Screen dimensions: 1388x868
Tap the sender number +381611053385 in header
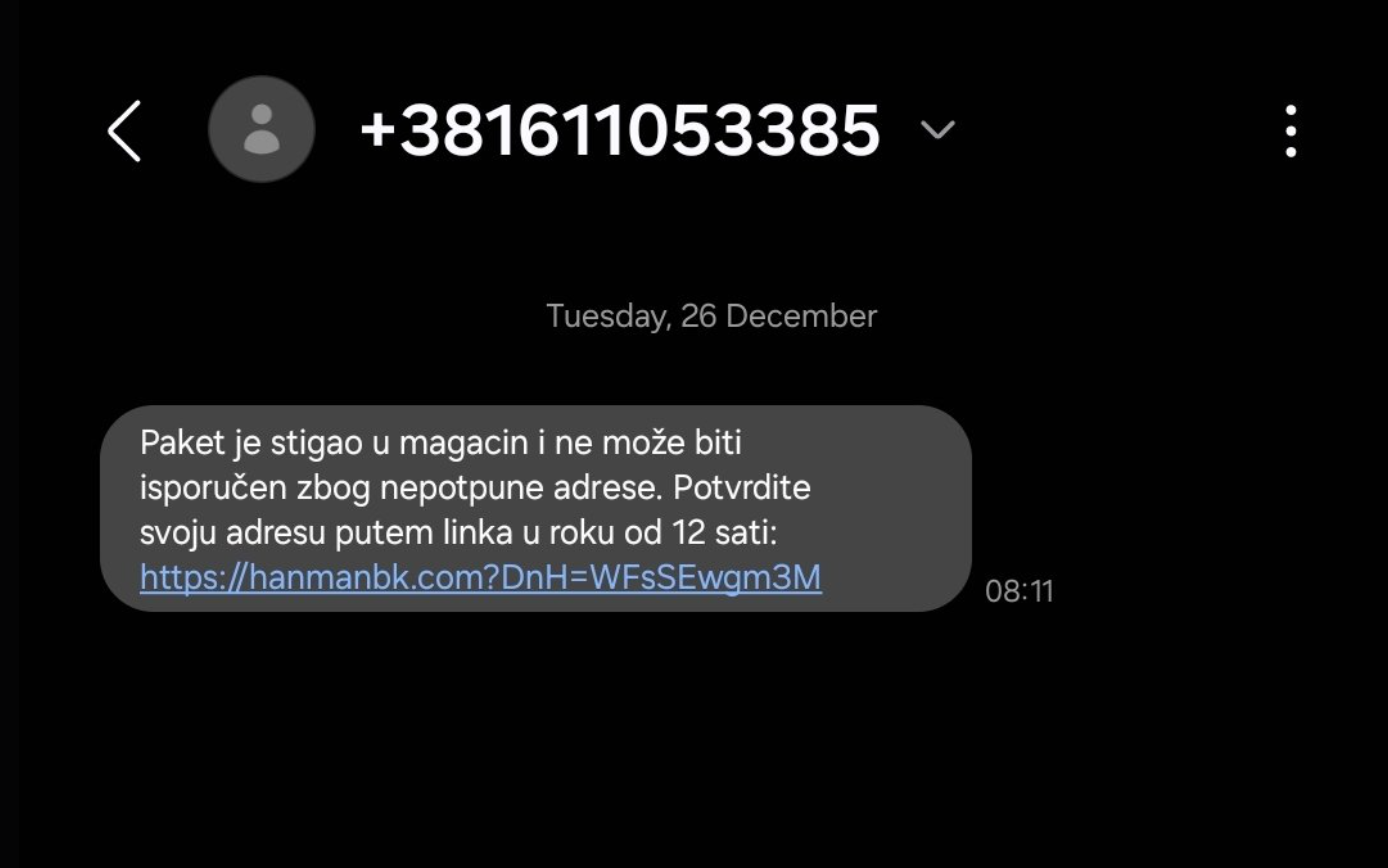[619, 131]
